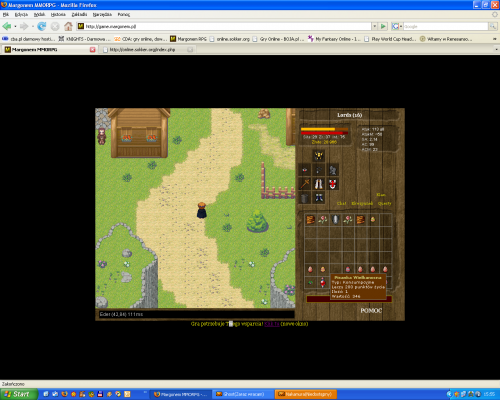Screen dimensions: 500x400
Task: Go to the Firefox home page
Action: tap(68, 26)
